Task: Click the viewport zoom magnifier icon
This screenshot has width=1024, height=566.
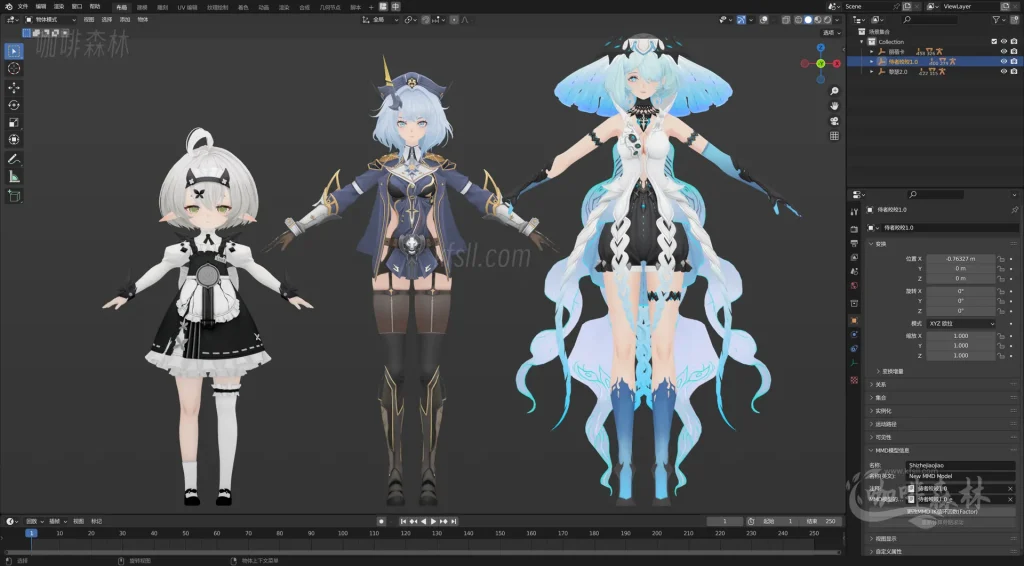Action: pos(834,91)
